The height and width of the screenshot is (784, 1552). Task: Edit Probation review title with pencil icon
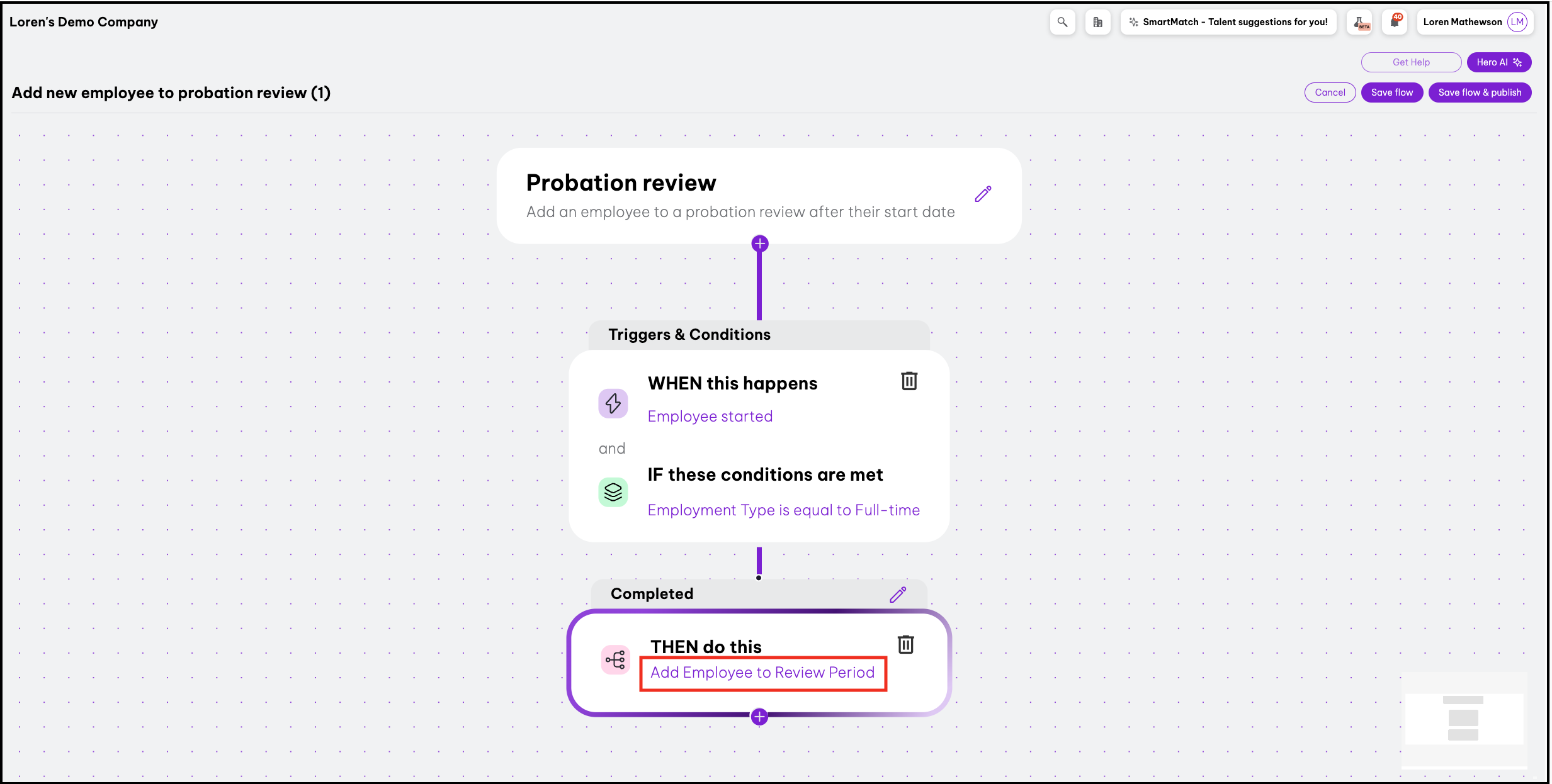point(983,194)
